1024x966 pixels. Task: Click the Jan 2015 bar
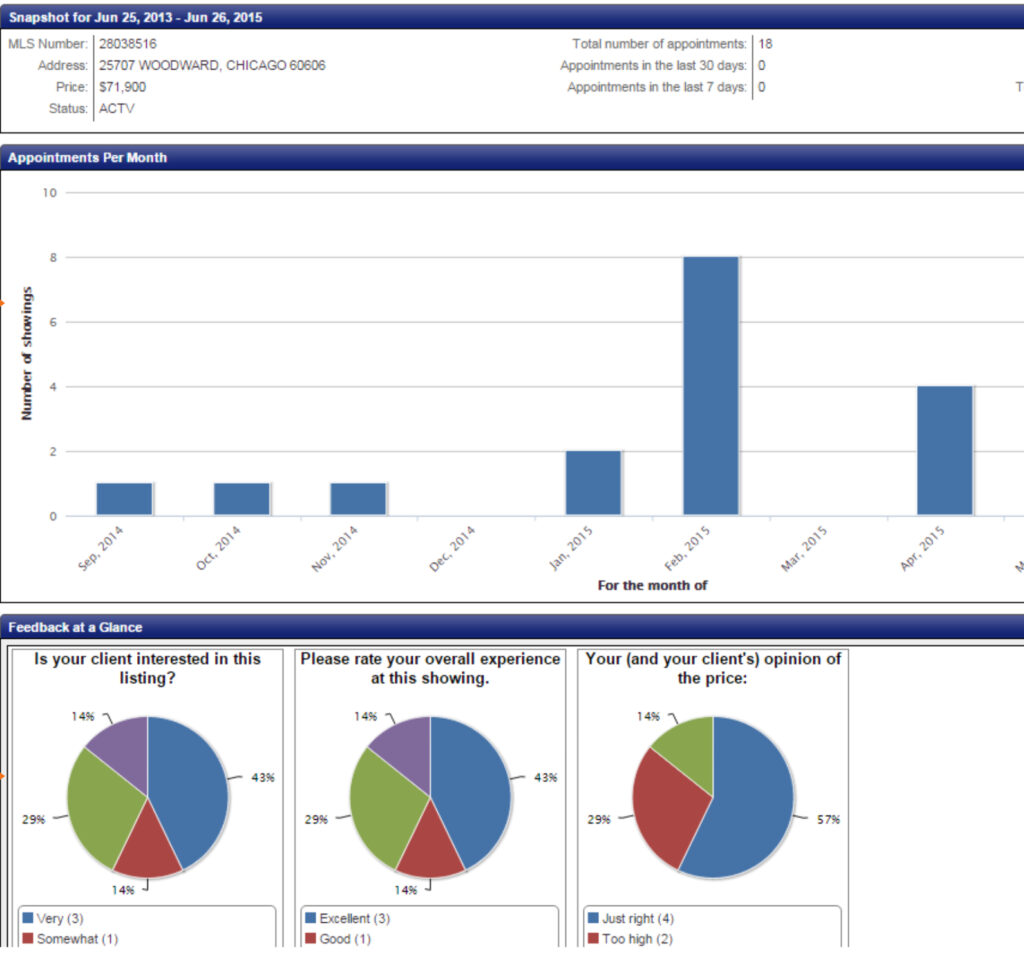tap(593, 483)
